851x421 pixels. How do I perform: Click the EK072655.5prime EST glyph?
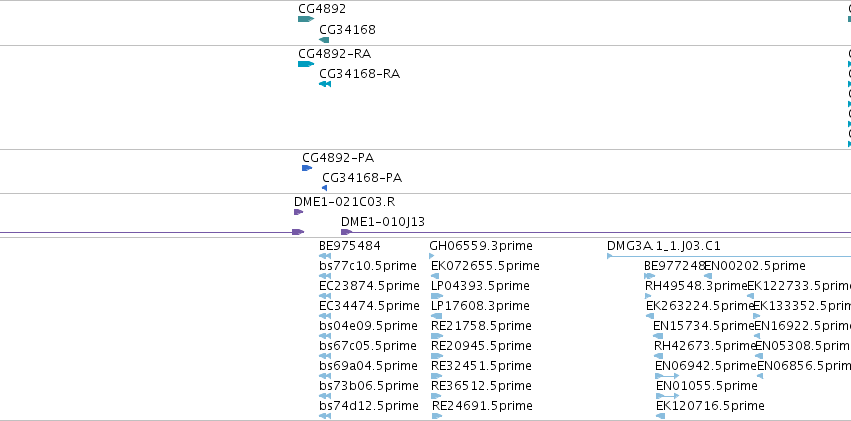coord(435,276)
